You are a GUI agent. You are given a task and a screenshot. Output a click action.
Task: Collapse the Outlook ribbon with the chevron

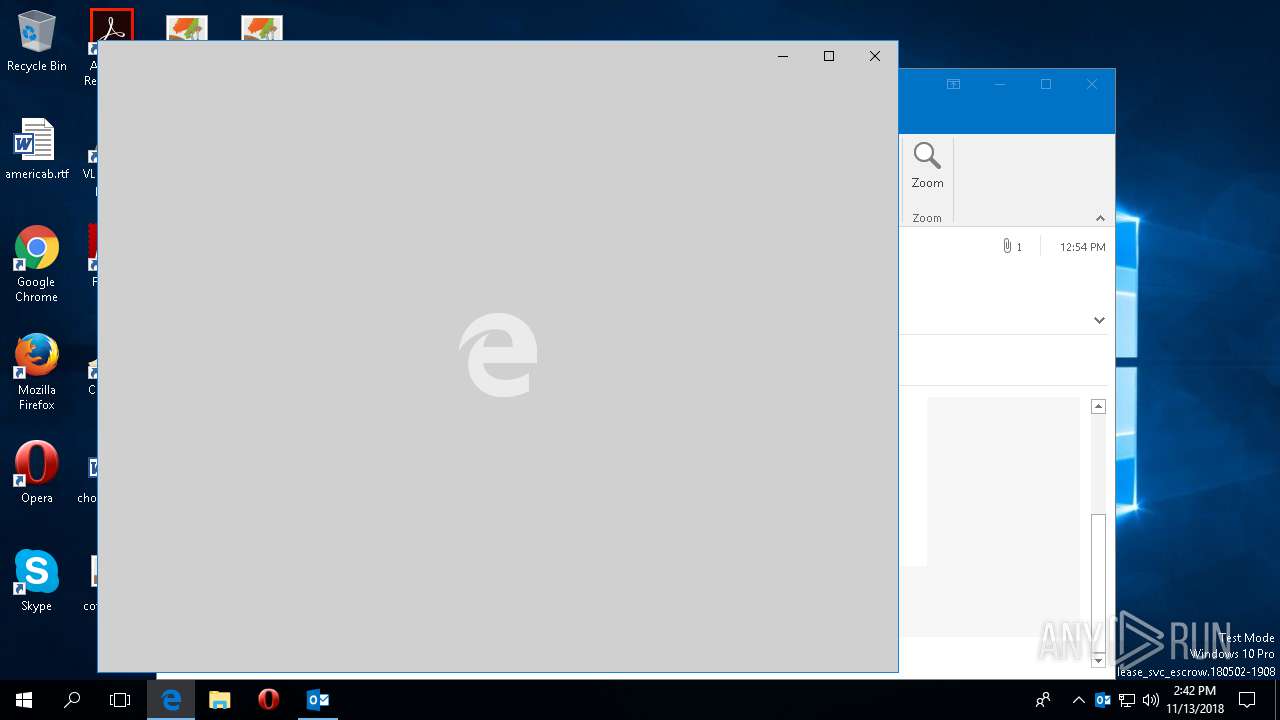[x=1100, y=218]
